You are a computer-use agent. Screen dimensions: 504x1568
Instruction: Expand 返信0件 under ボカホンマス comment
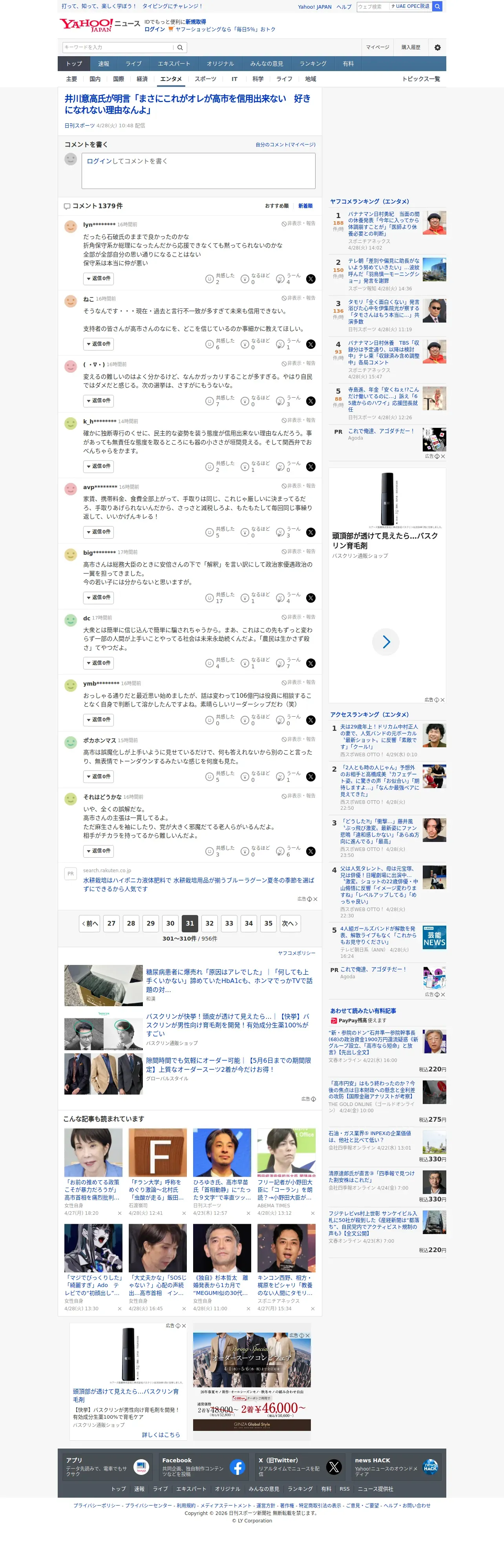99,777
